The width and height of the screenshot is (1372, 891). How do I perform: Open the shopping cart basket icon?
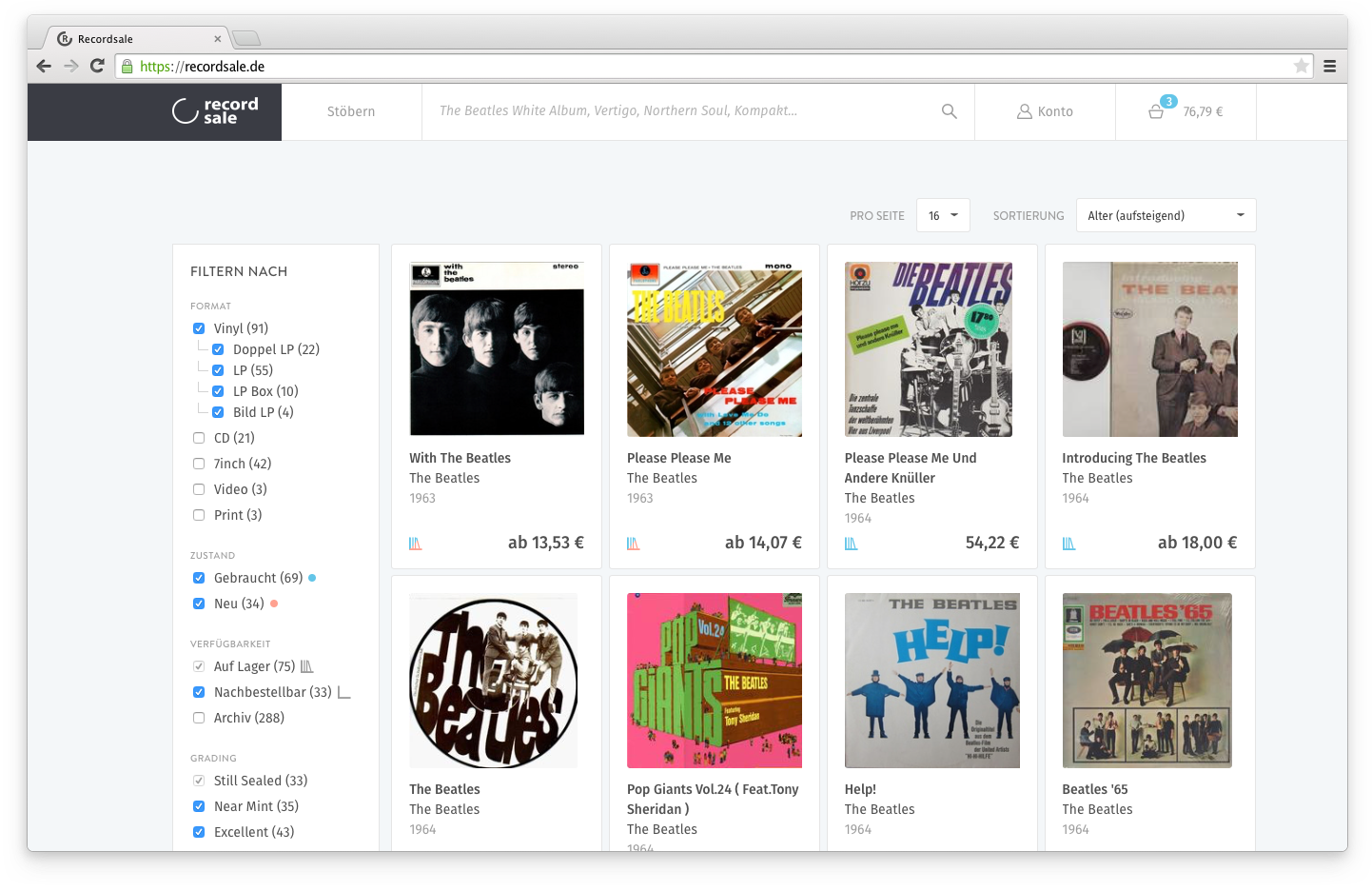click(1156, 111)
